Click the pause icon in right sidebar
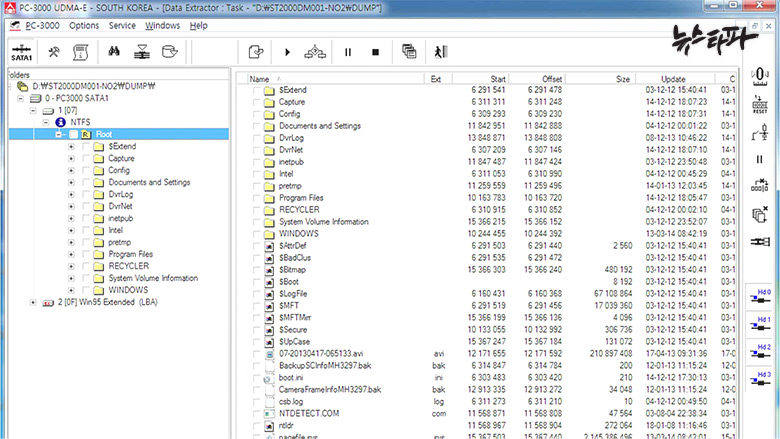 [x=760, y=159]
